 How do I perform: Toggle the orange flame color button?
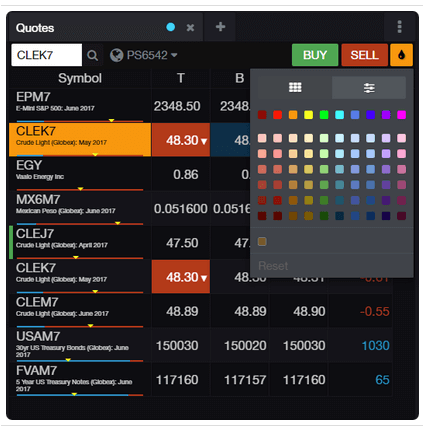coord(401,55)
